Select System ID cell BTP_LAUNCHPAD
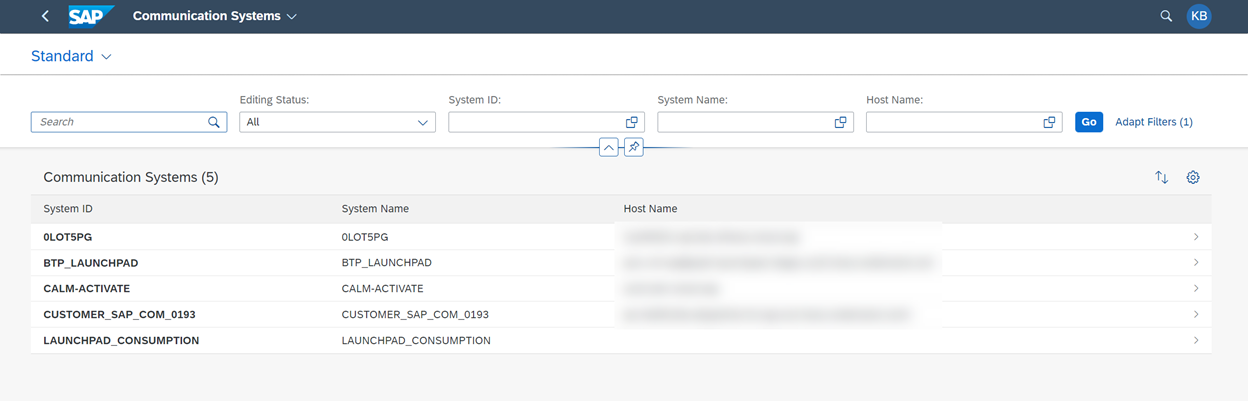The width and height of the screenshot is (1248, 401). [91, 262]
